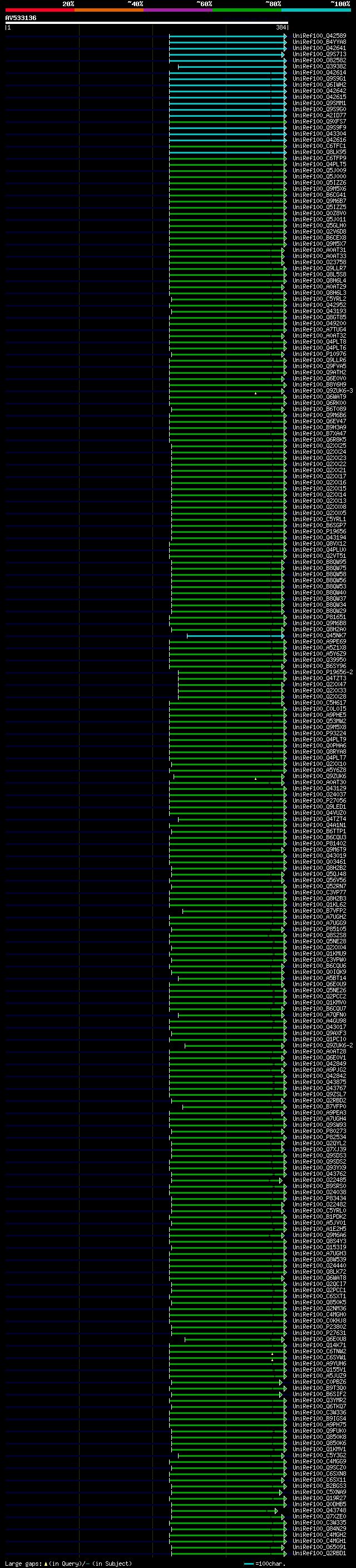This screenshot has height=1568, width=356.
Task: Click the AV533136 query title
Action: point(21,18)
